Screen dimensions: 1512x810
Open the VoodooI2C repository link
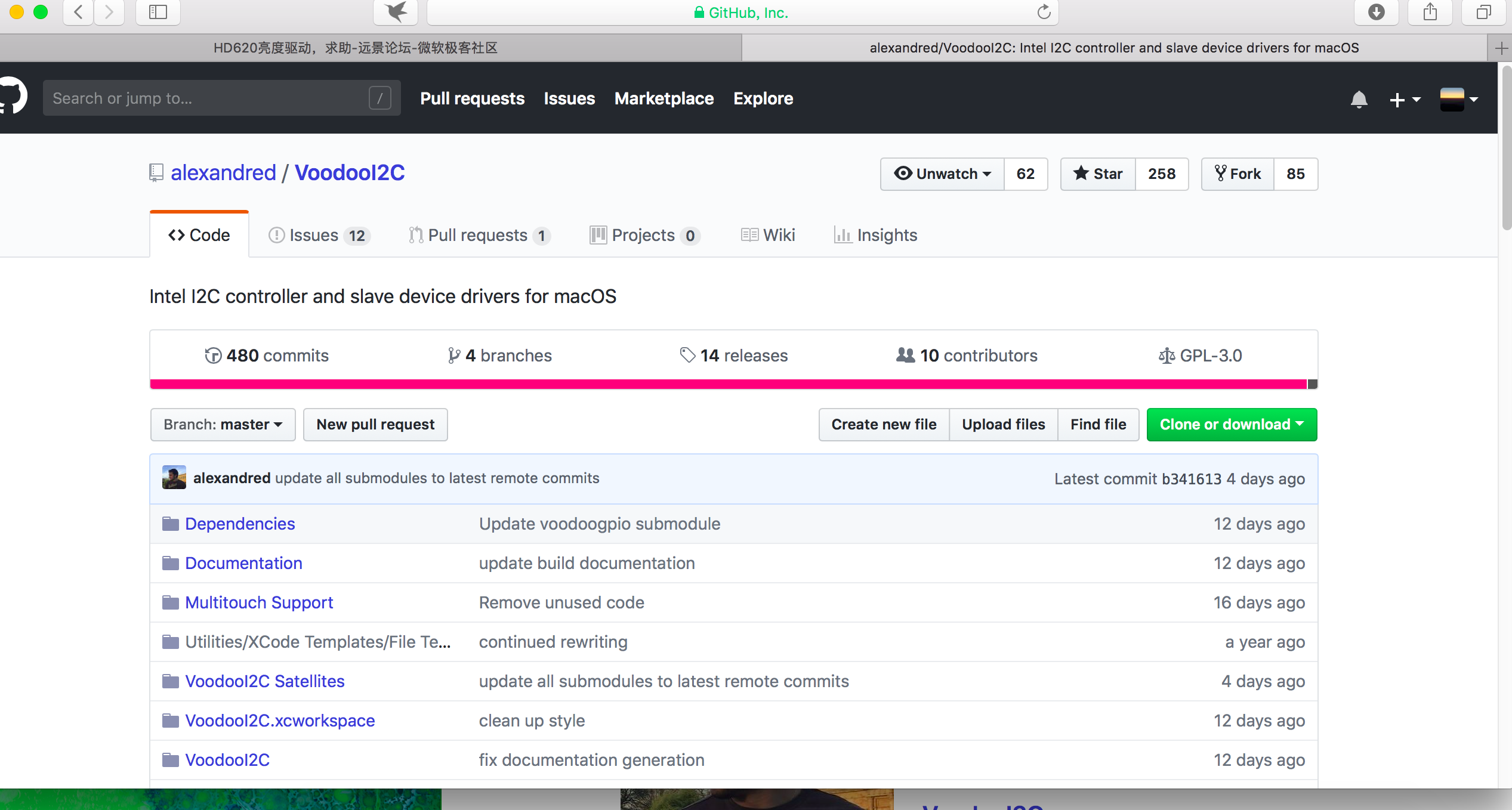(350, 173)
